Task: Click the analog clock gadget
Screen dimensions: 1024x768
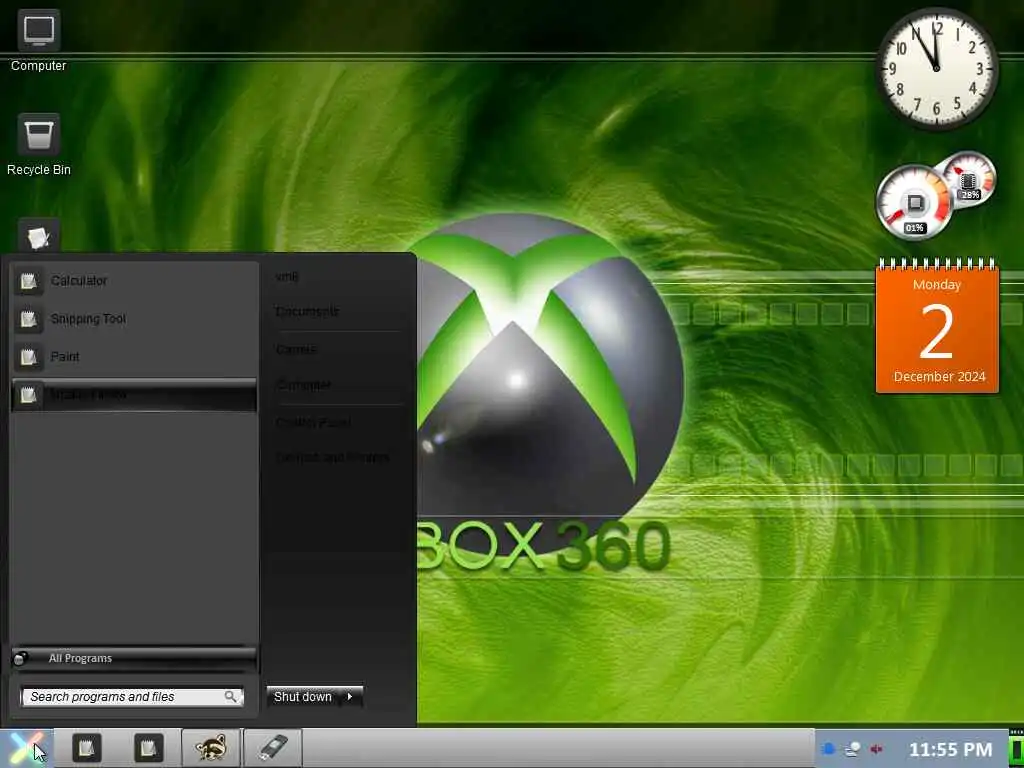Action: pyautogui.click(x=936, y=68)
